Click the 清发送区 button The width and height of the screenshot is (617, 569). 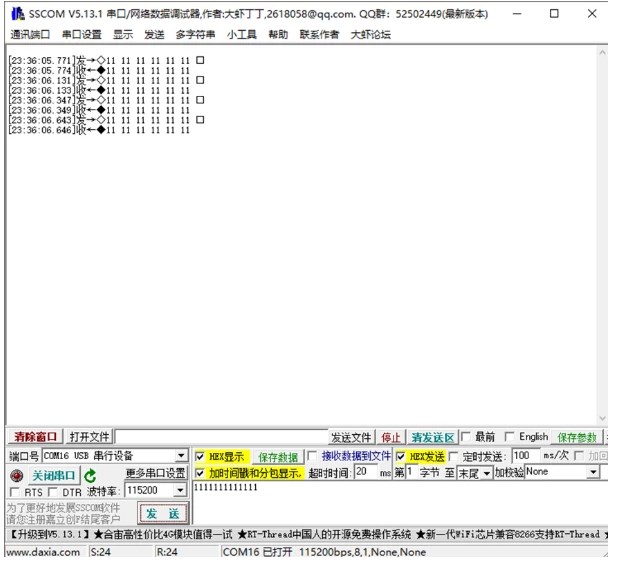coord(433,437)
